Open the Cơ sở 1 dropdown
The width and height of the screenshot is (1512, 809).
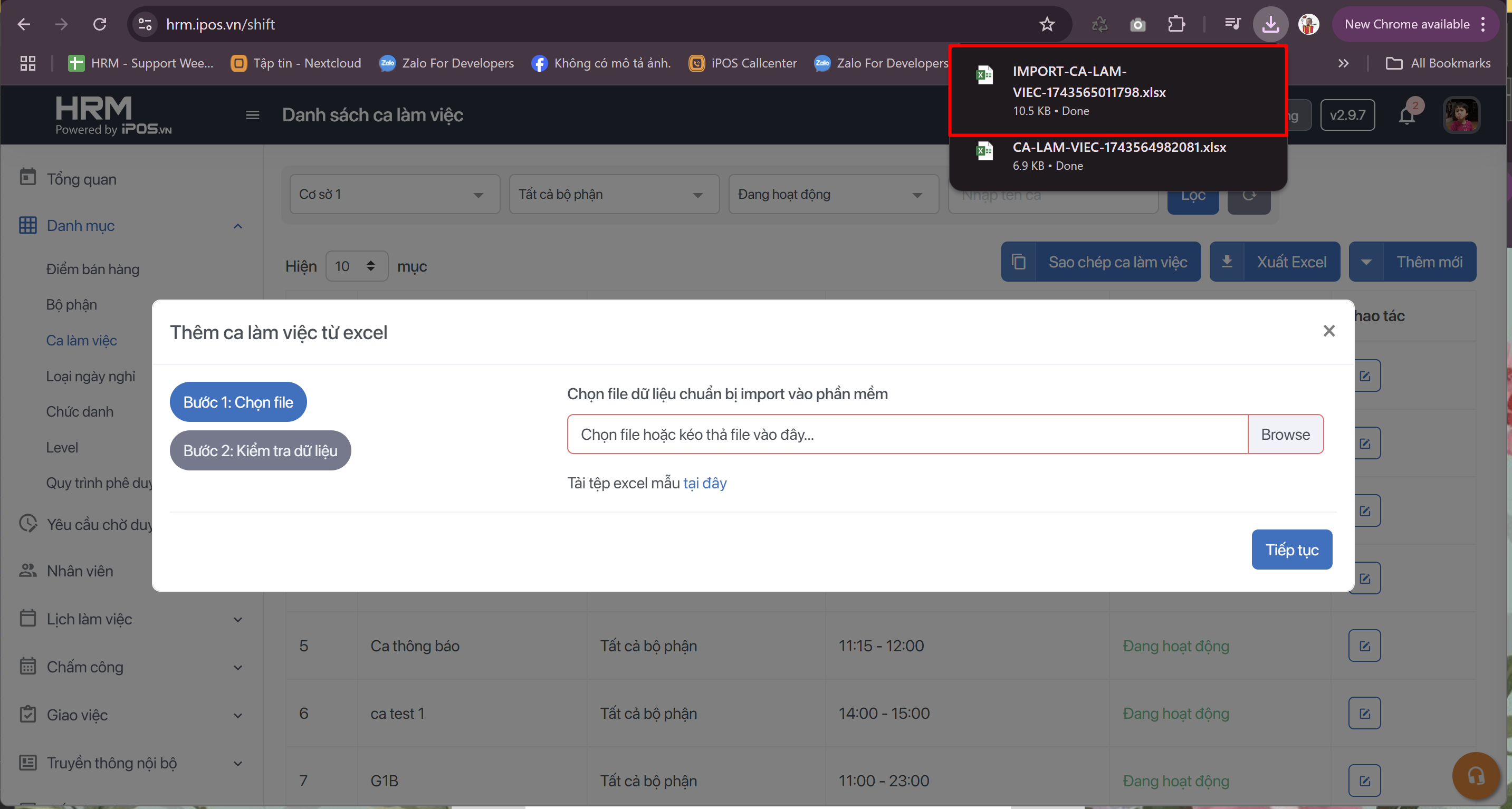(395, 194)
